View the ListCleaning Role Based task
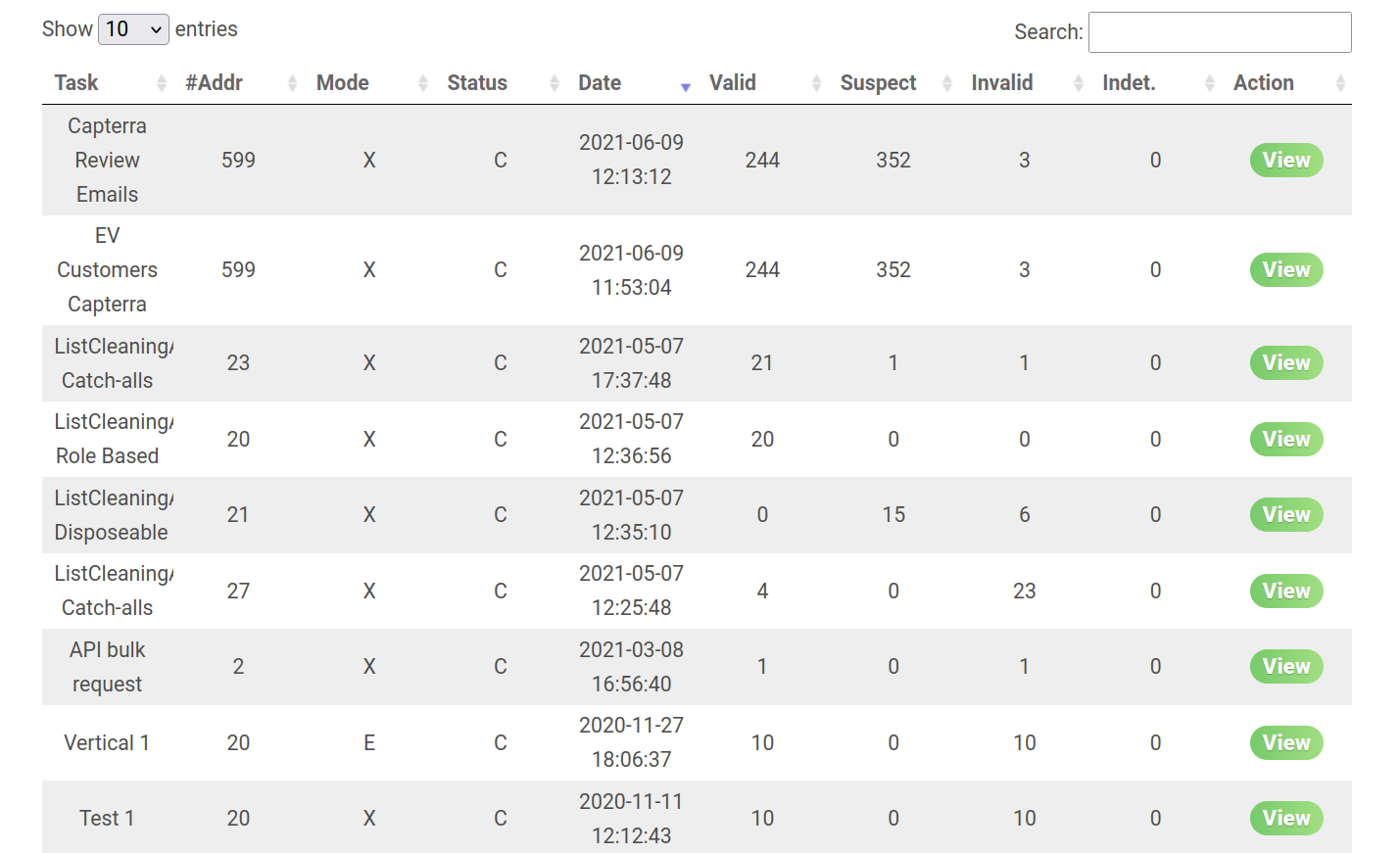1400x853 pixels. (1286, 440)
